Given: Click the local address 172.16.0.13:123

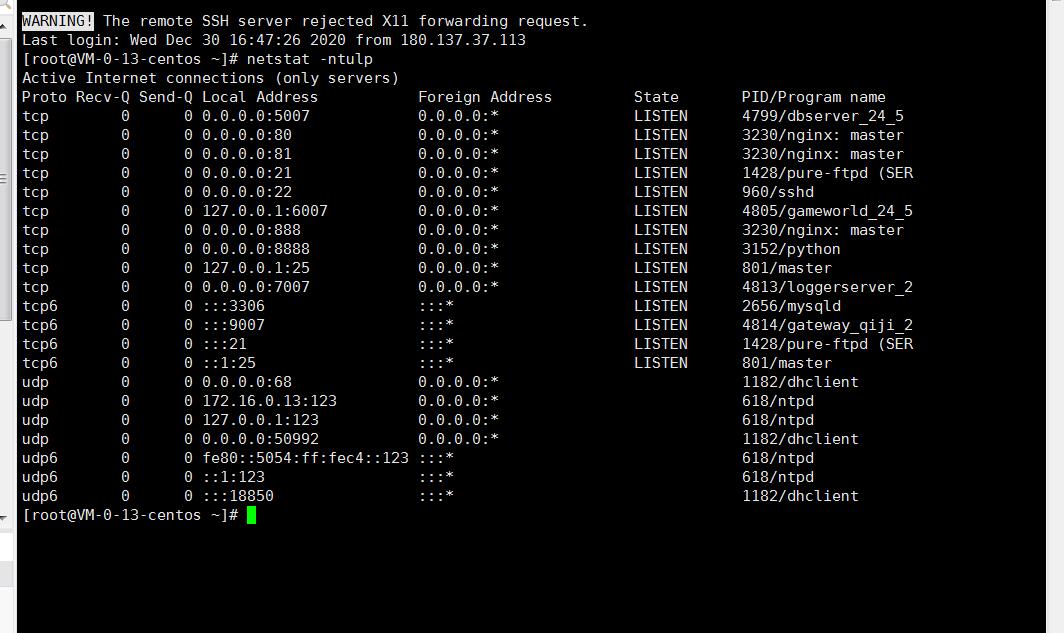Looking at the screenshot, I should (x=269, y=401).
